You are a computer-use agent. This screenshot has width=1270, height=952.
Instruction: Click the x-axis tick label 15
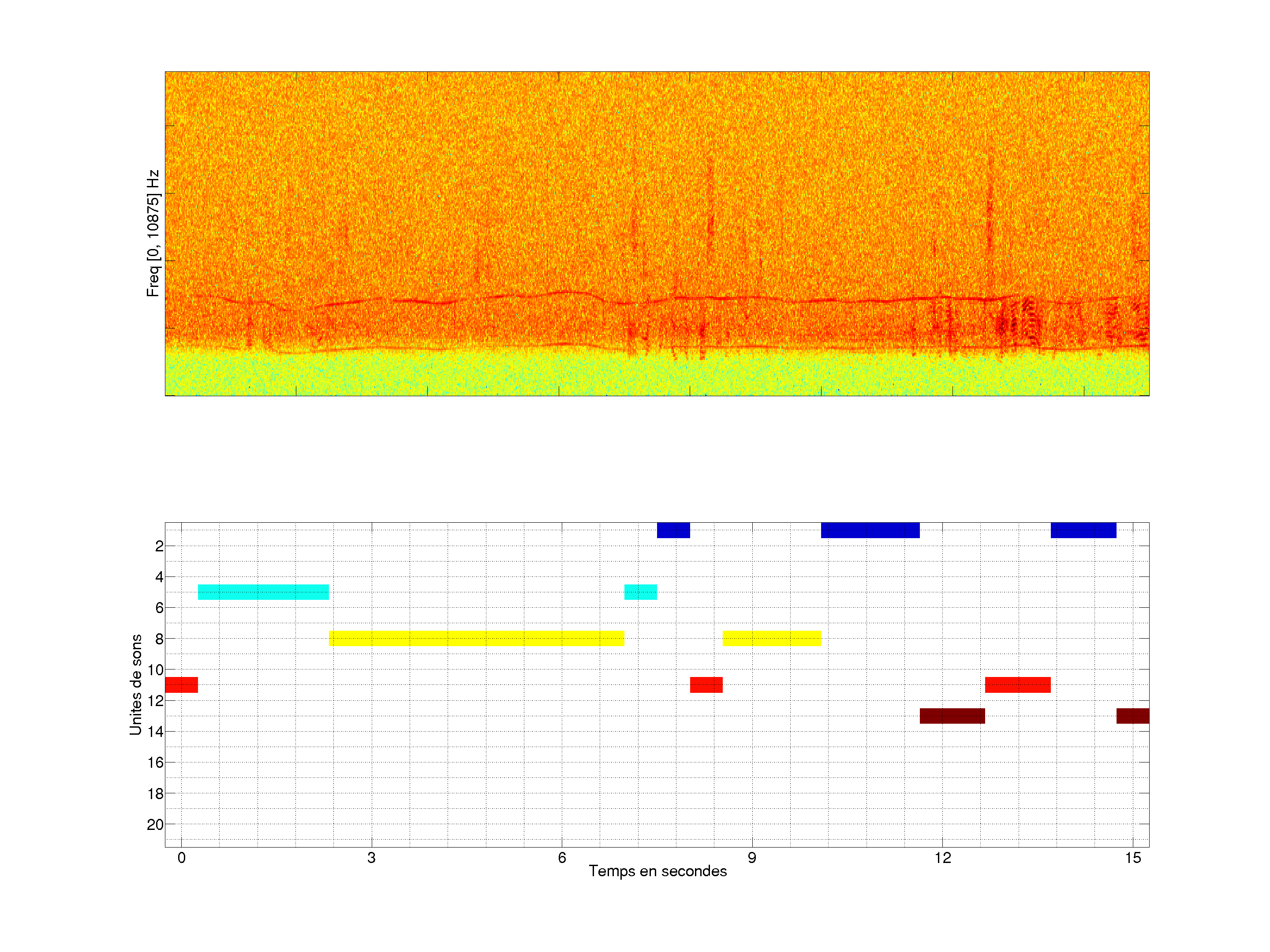coord(1132,858)
